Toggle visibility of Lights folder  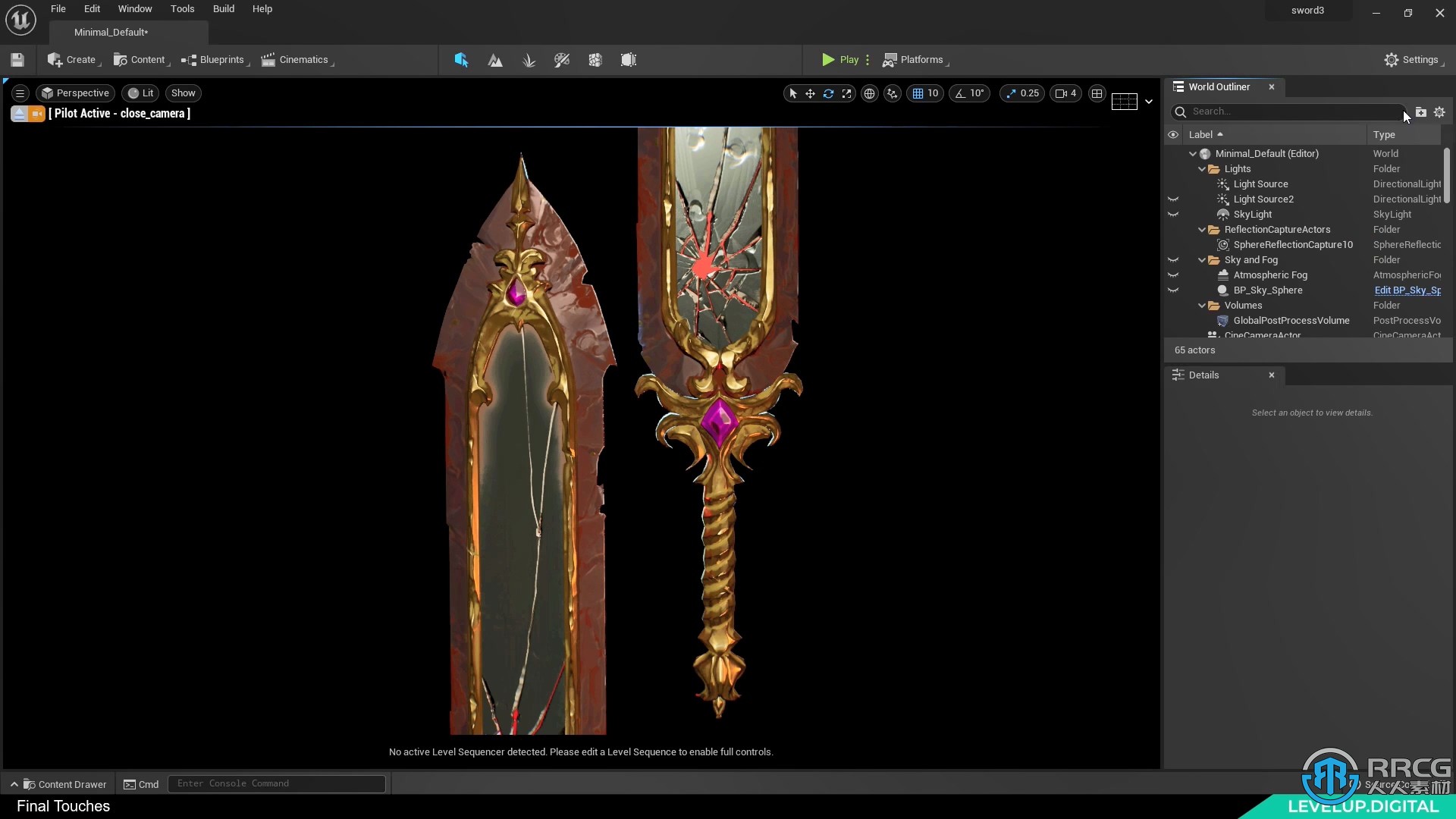(x=1174, y=168)
